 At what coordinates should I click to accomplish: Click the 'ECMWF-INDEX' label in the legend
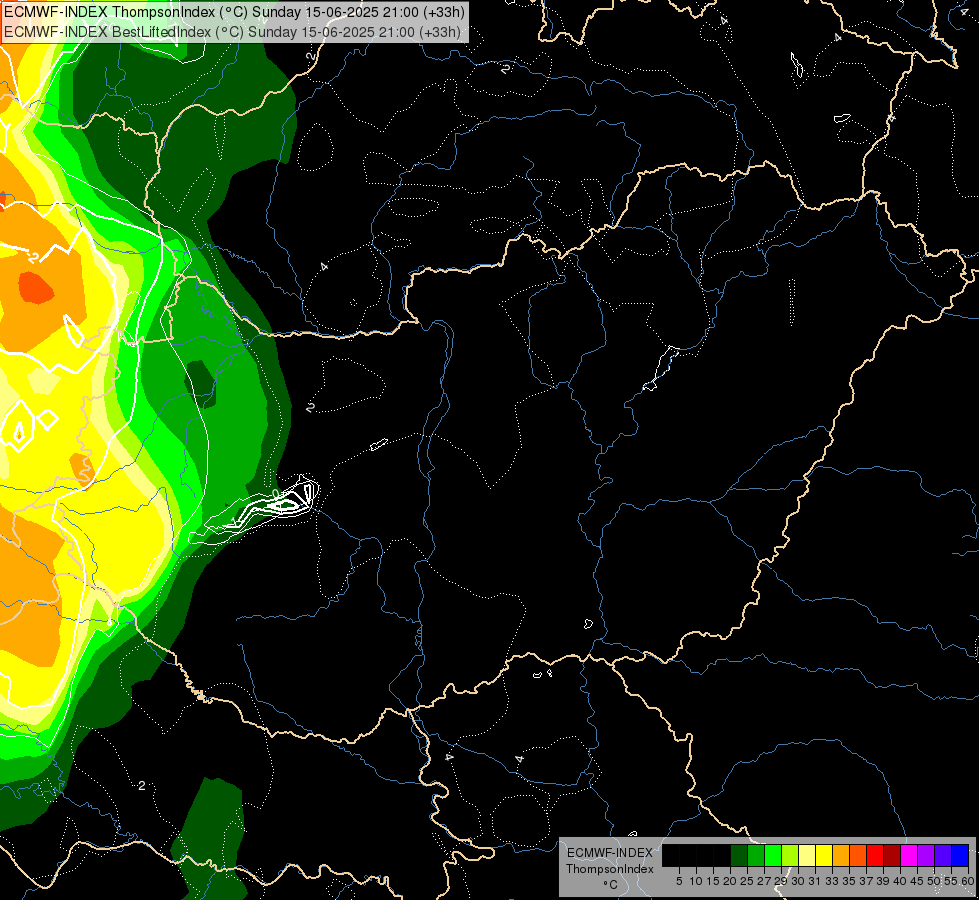coord(610,853)
